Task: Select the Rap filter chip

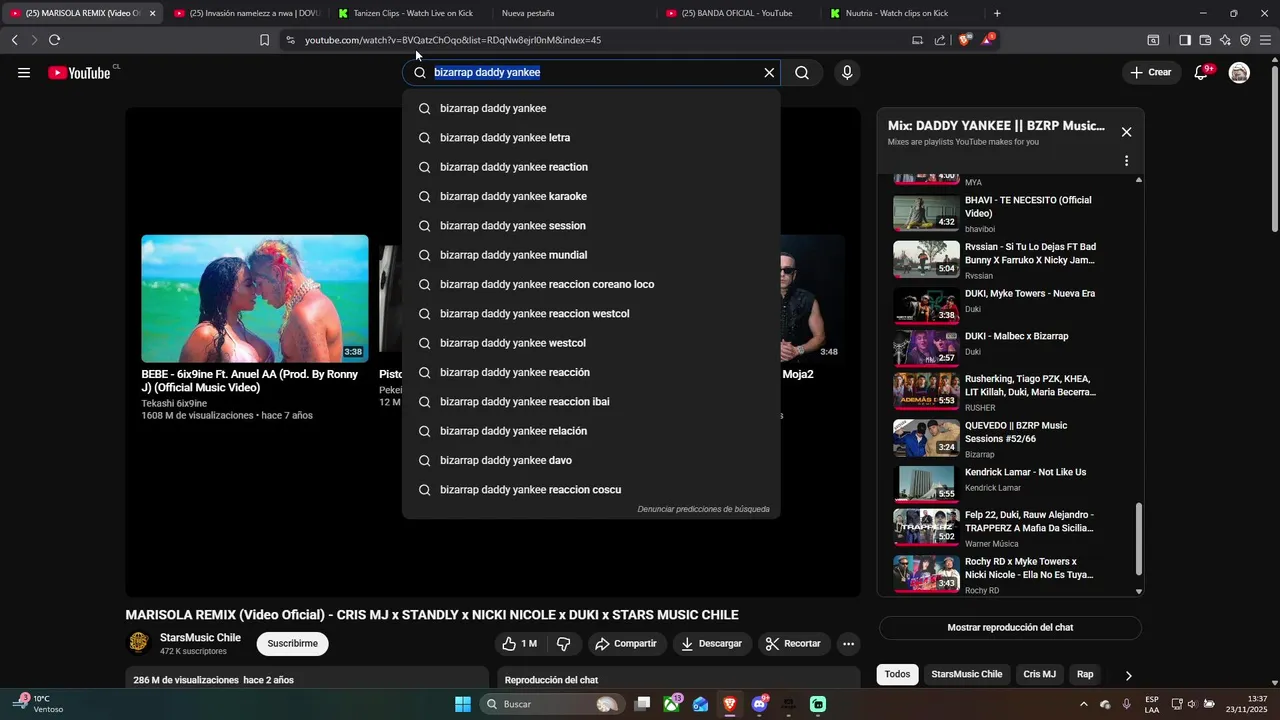Action: point(1085,674)
